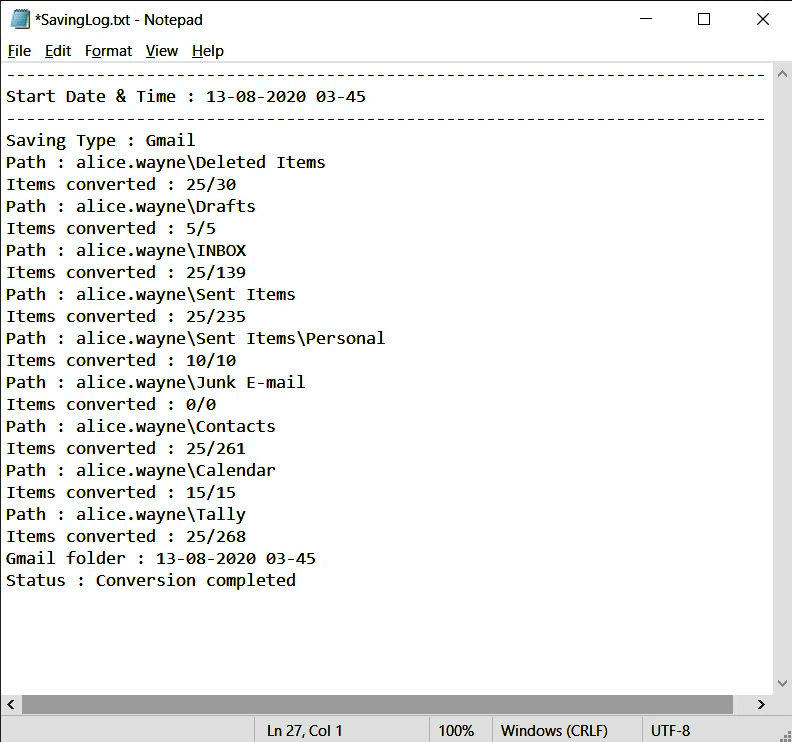Maximize the Notepad window

704,19
